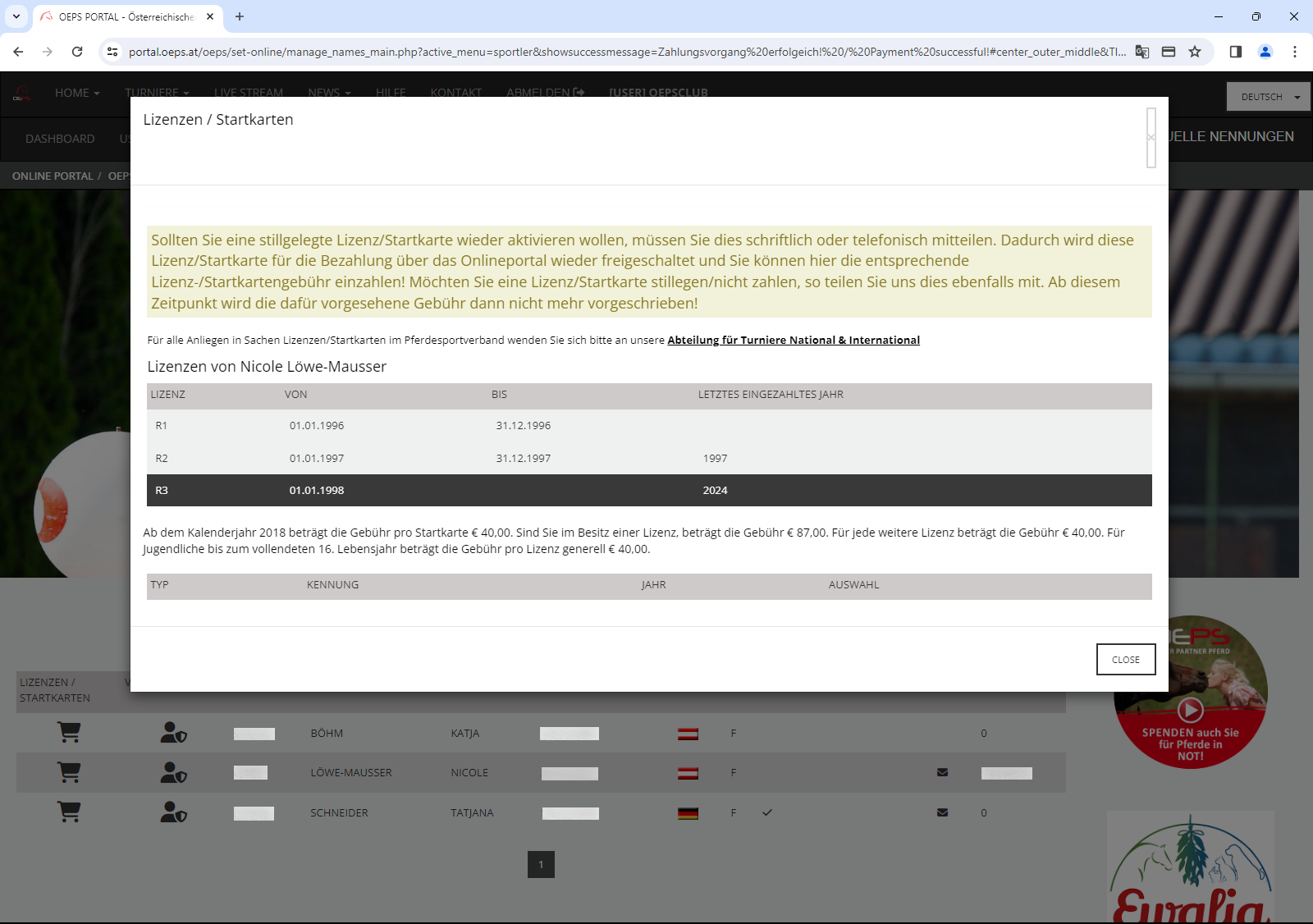This screenshot has height=924, width=1313.
Task: Open the LIVE STREAM menu item
Action: point(249,93)
